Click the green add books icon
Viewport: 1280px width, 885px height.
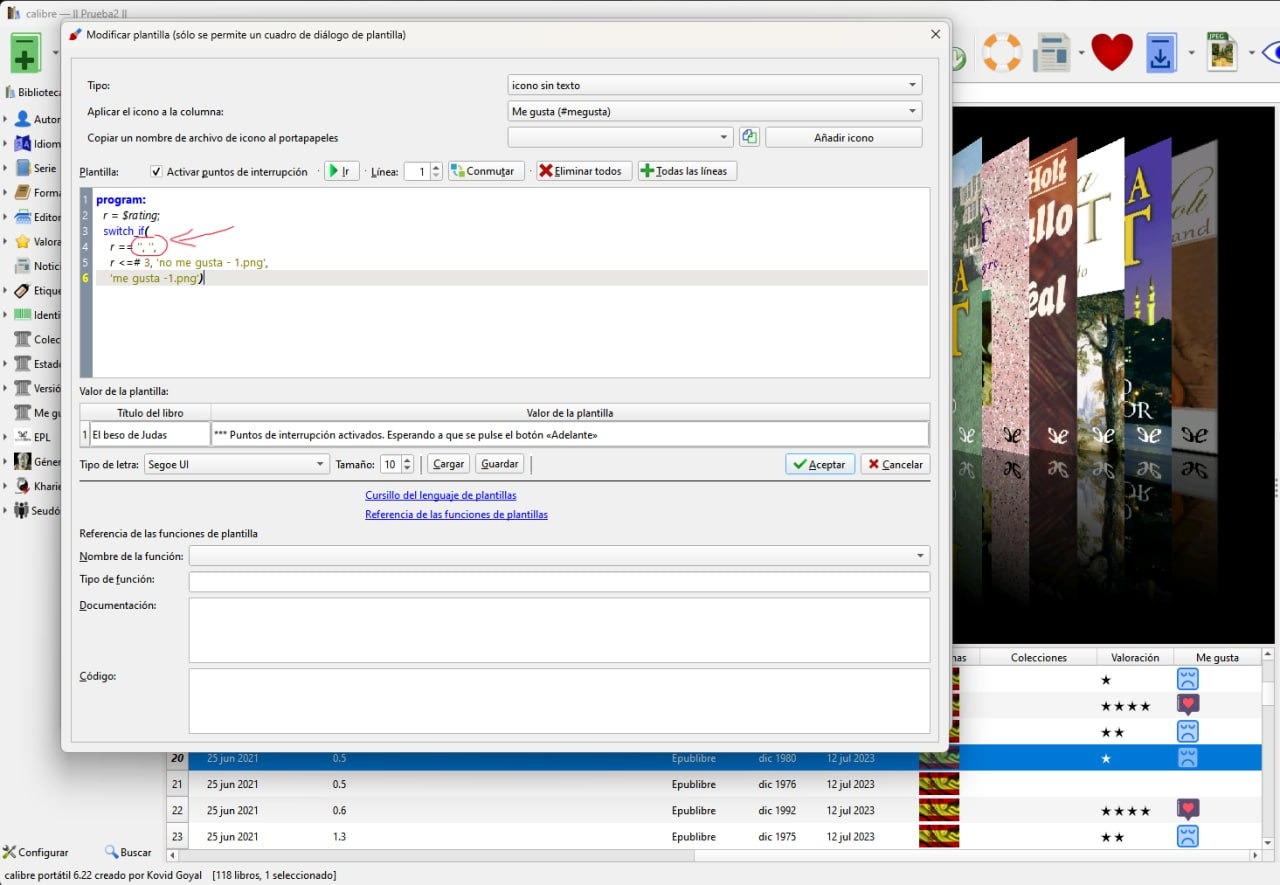click(x=25, y=53)
